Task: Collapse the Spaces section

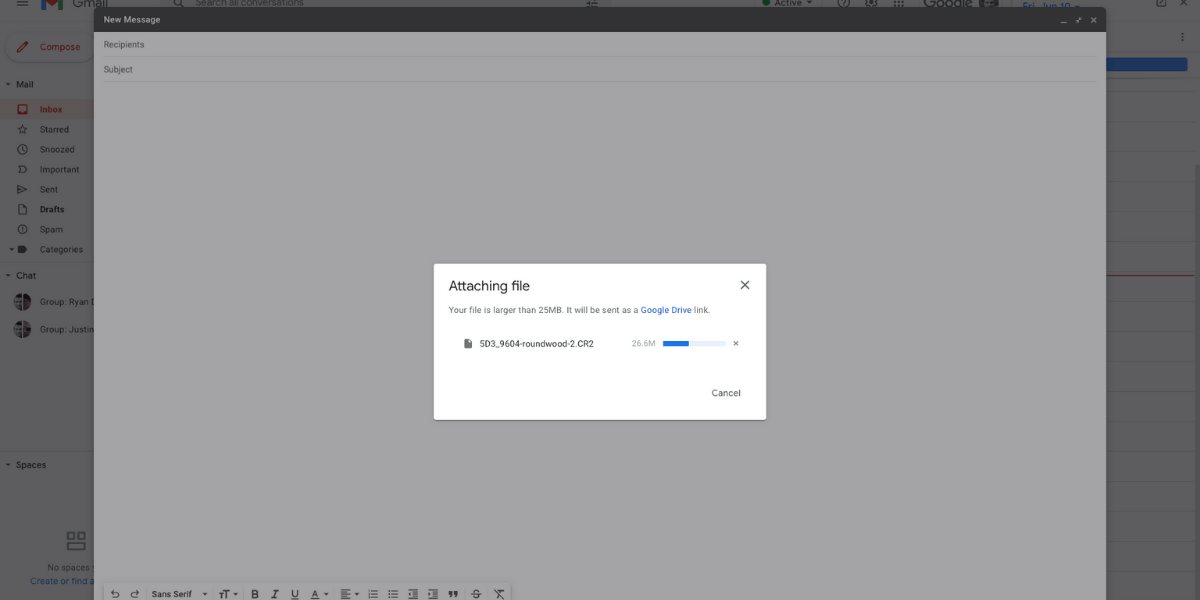Action: [x=8, y=465]
